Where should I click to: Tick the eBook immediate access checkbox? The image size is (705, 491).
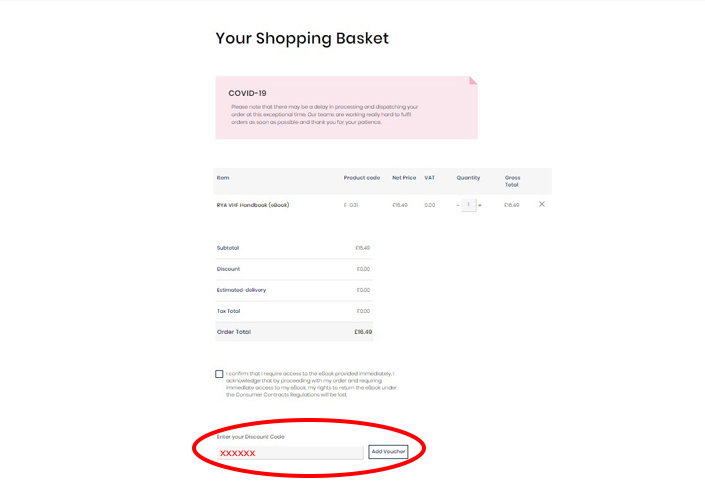click(219, 374)
